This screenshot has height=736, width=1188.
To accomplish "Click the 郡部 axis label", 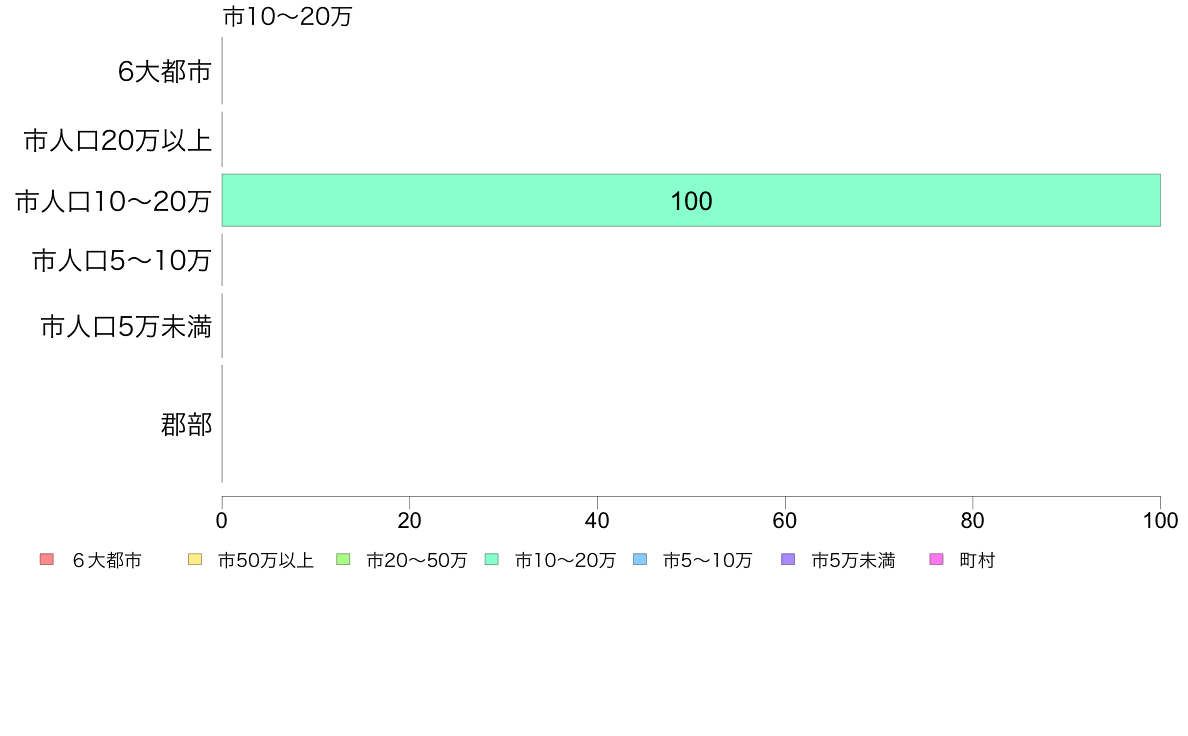I will [186, 424].
